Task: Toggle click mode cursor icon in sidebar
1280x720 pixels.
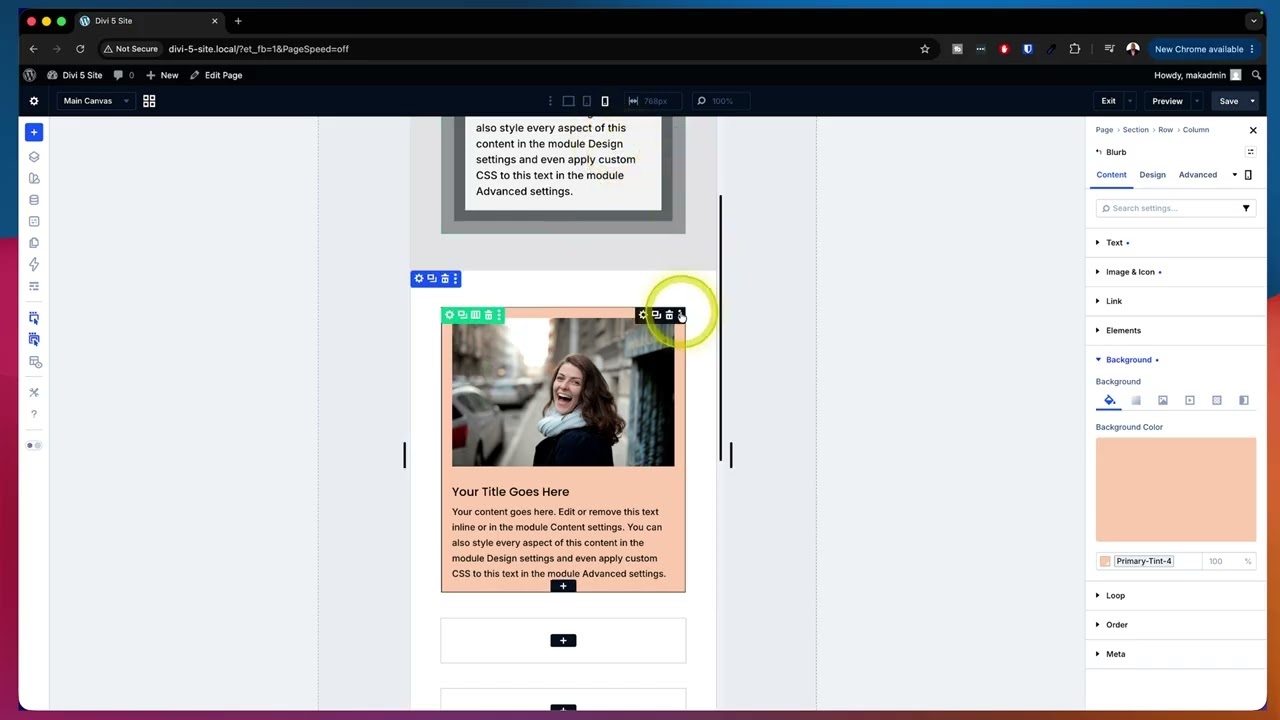Action: pyautogui.click(x=34, y=318)
